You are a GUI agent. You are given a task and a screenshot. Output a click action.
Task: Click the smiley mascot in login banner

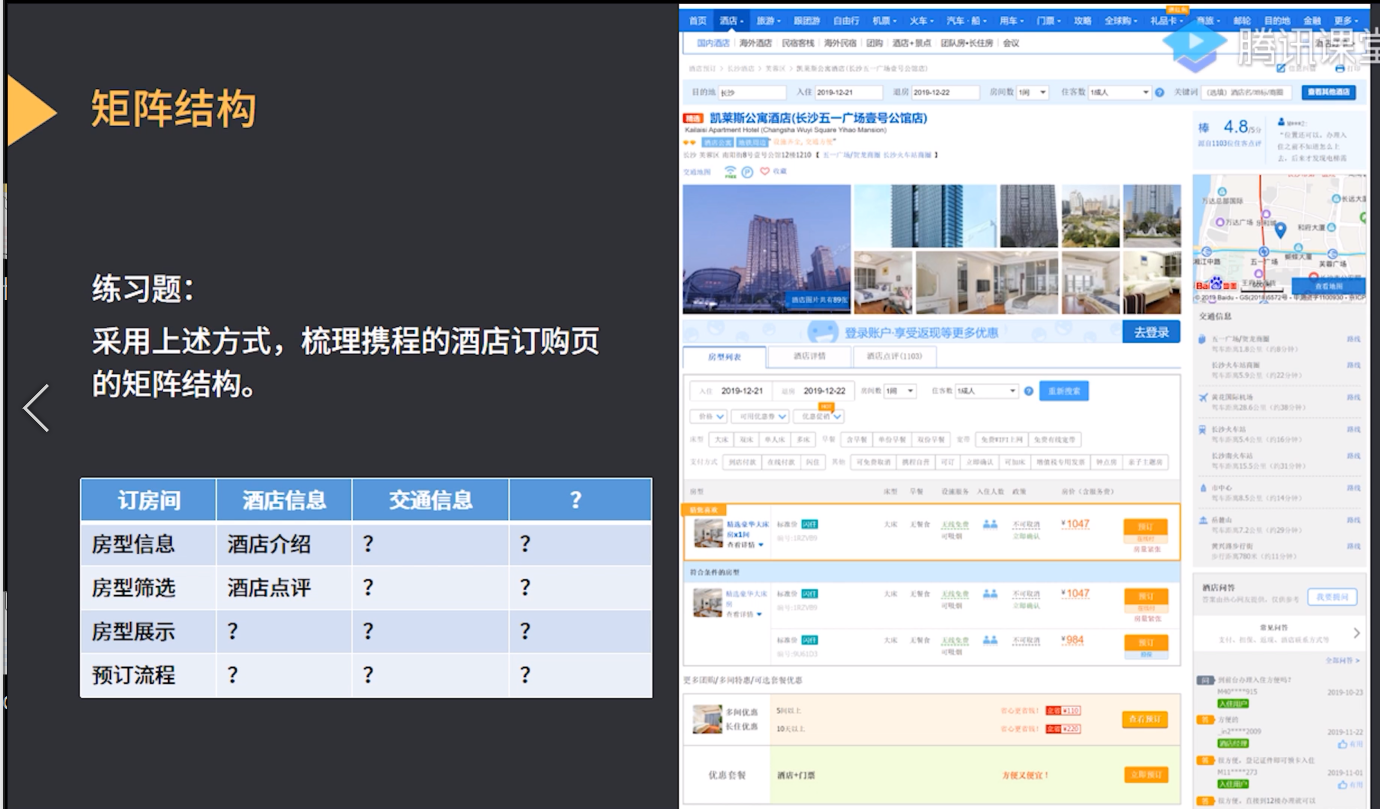pyautogui.click(x=821, y=332)
